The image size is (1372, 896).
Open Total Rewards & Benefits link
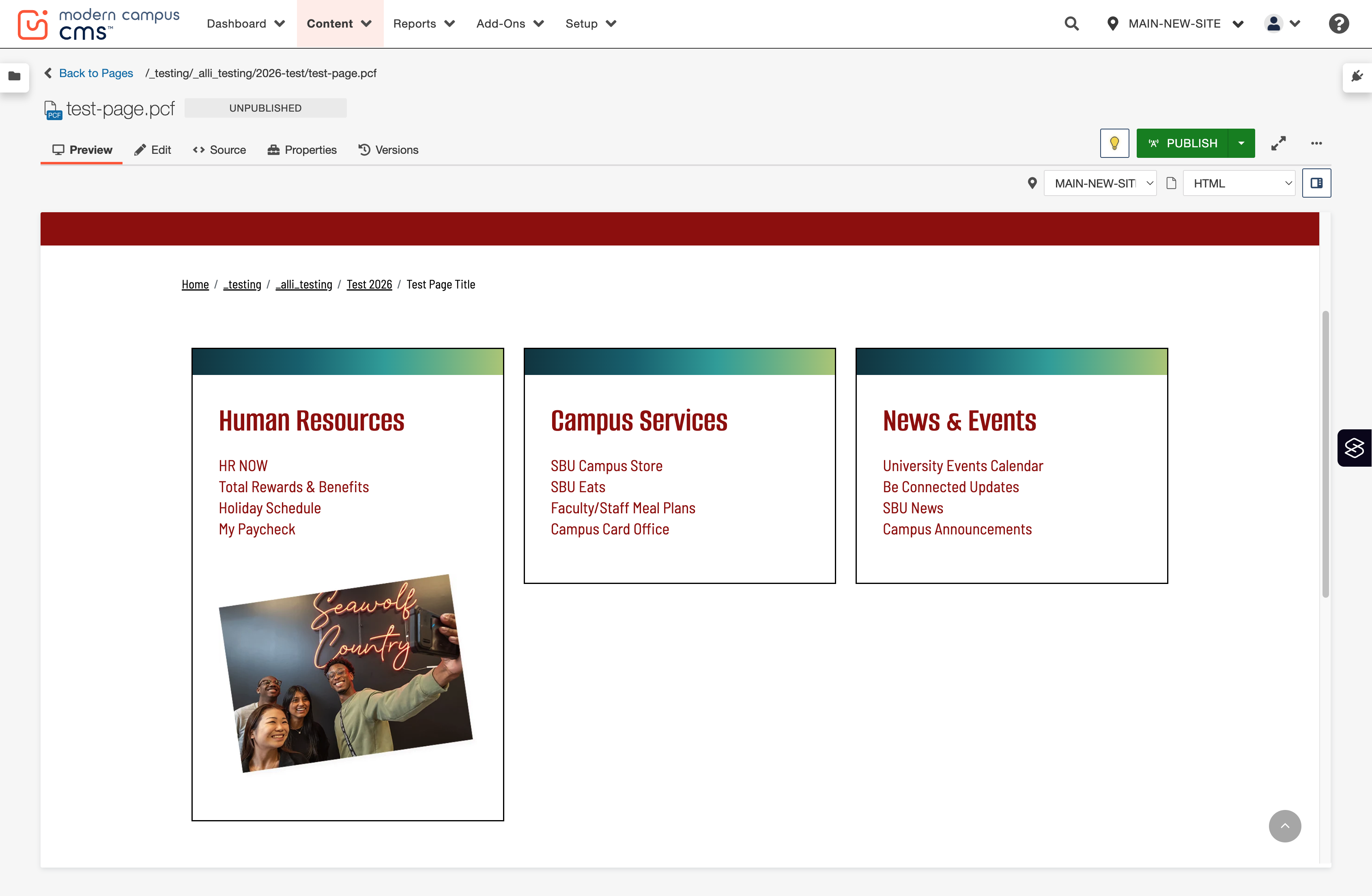click(x=293, y=487)
